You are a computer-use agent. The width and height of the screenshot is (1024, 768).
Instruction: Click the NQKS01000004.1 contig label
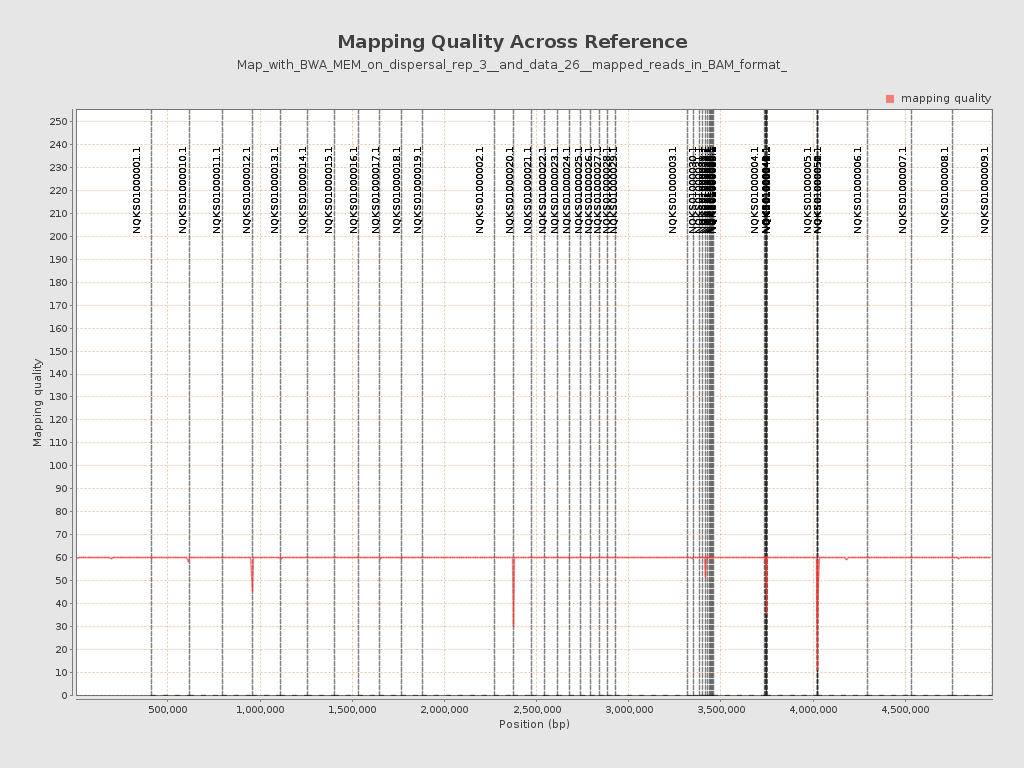coord(755,190)
